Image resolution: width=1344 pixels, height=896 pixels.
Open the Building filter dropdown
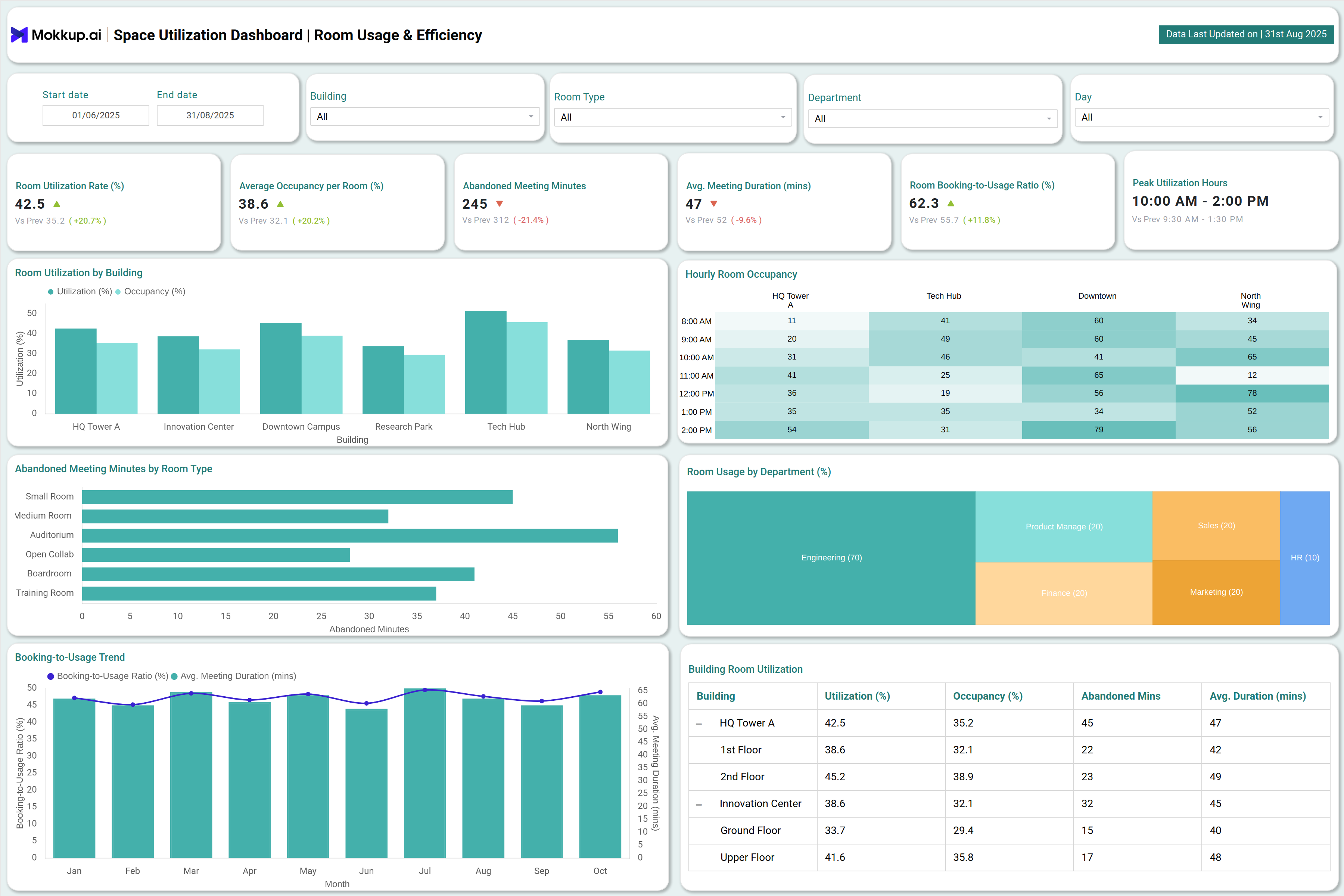pos(424,116)
